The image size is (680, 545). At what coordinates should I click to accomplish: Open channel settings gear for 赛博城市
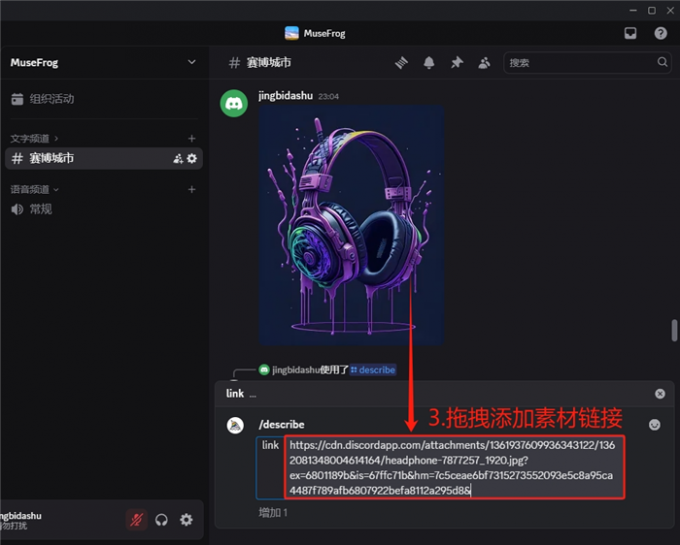coord(192,159)
